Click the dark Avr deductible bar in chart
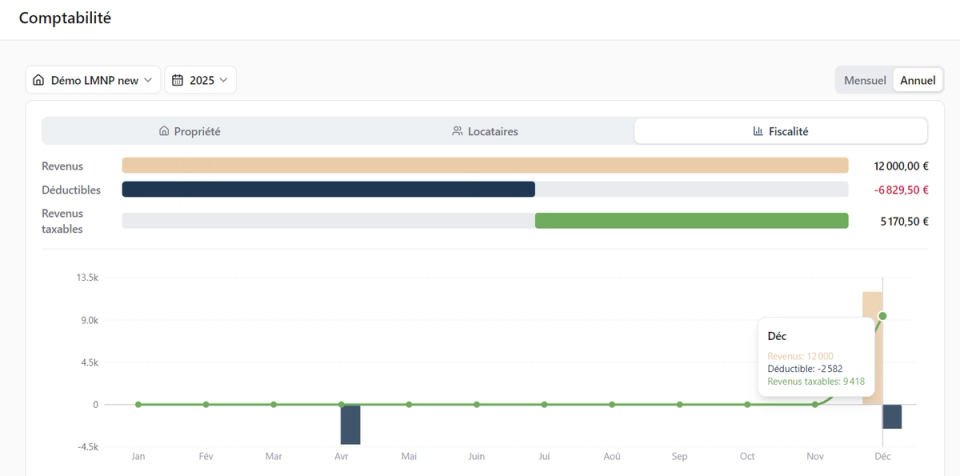The width and height of the screenshot is (960, 476). [351, 425]
